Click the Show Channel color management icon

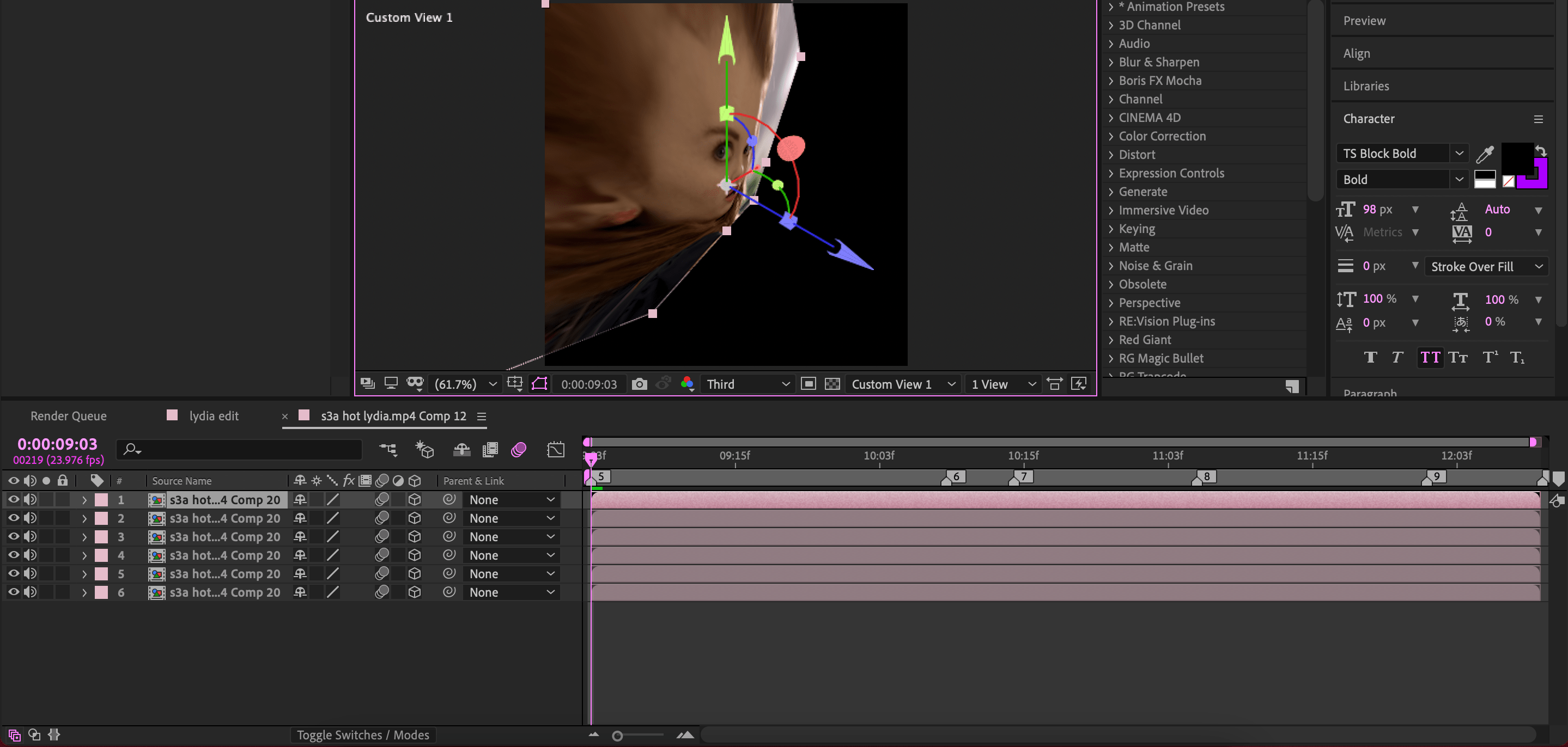point(688,384)
